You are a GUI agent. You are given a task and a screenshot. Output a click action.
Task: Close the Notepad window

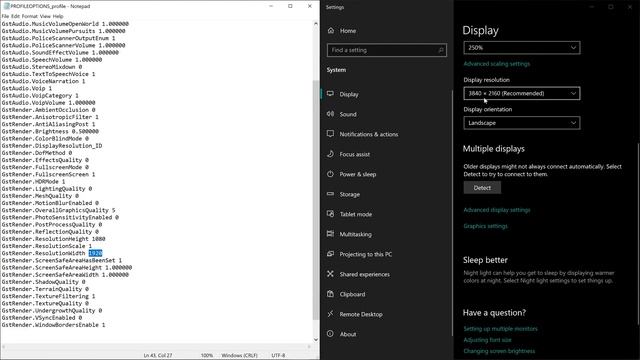pyautogui.click(x=309, y=6)
